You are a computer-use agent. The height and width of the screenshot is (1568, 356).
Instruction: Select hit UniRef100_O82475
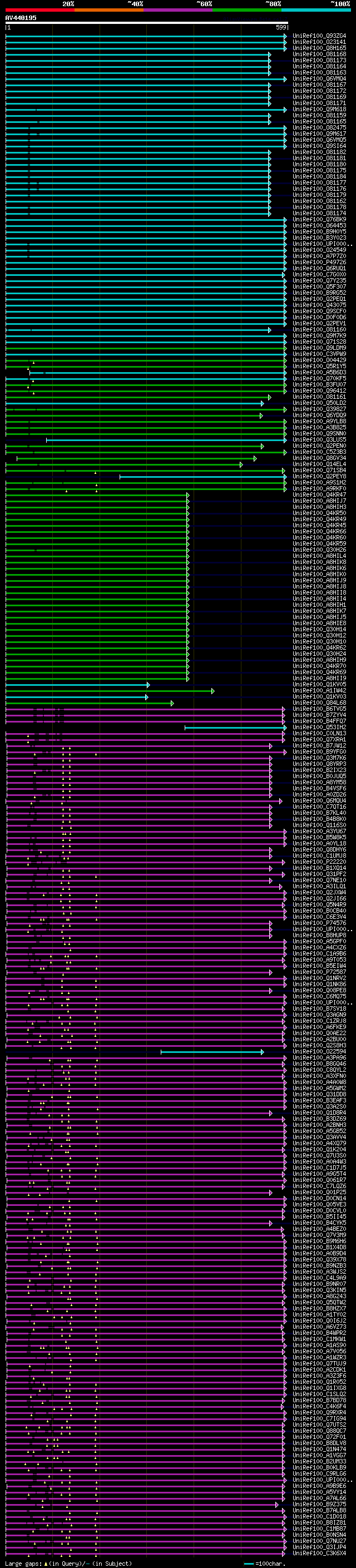[319, 128]
